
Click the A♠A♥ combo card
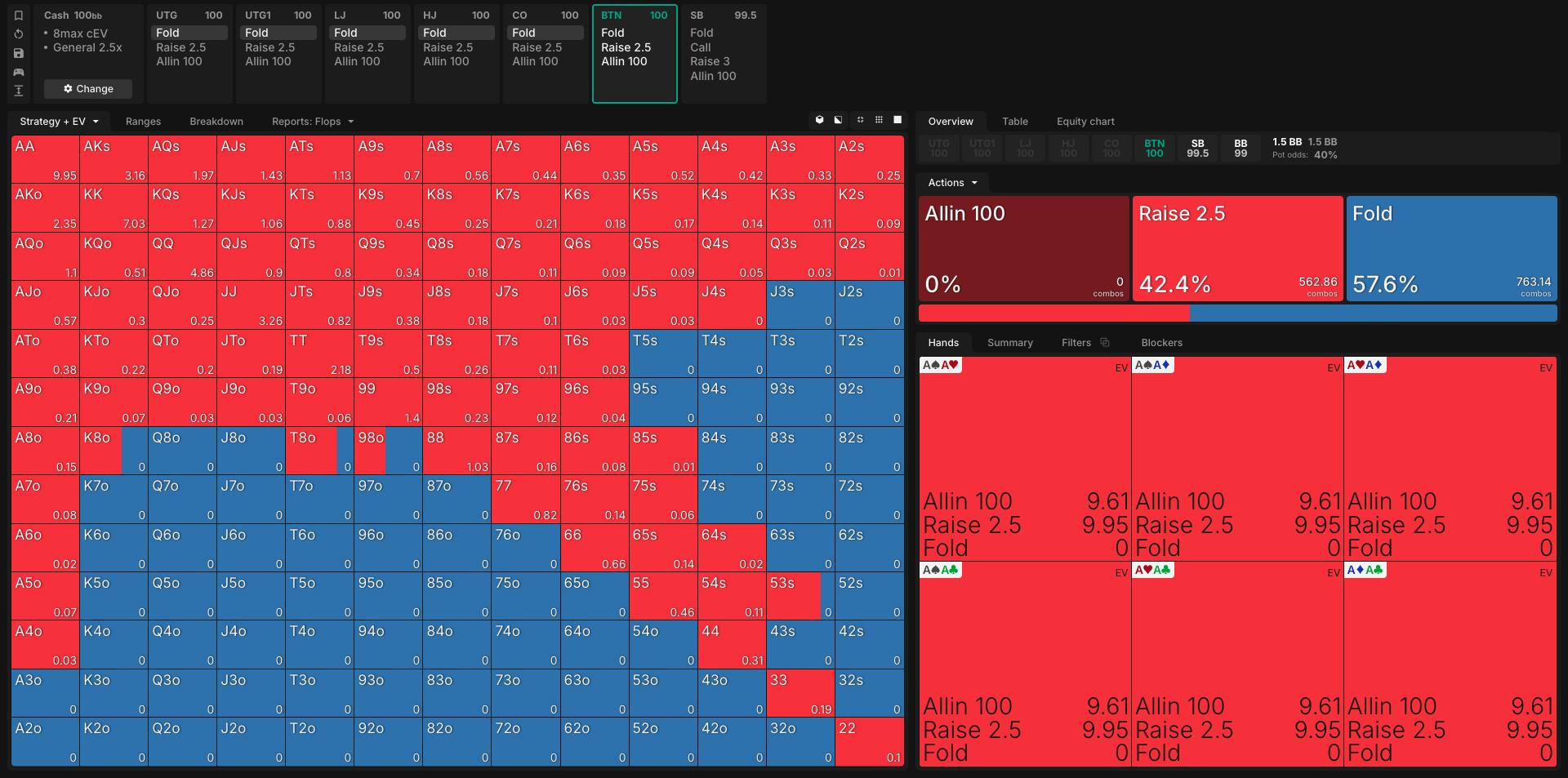click(1025, 458)
